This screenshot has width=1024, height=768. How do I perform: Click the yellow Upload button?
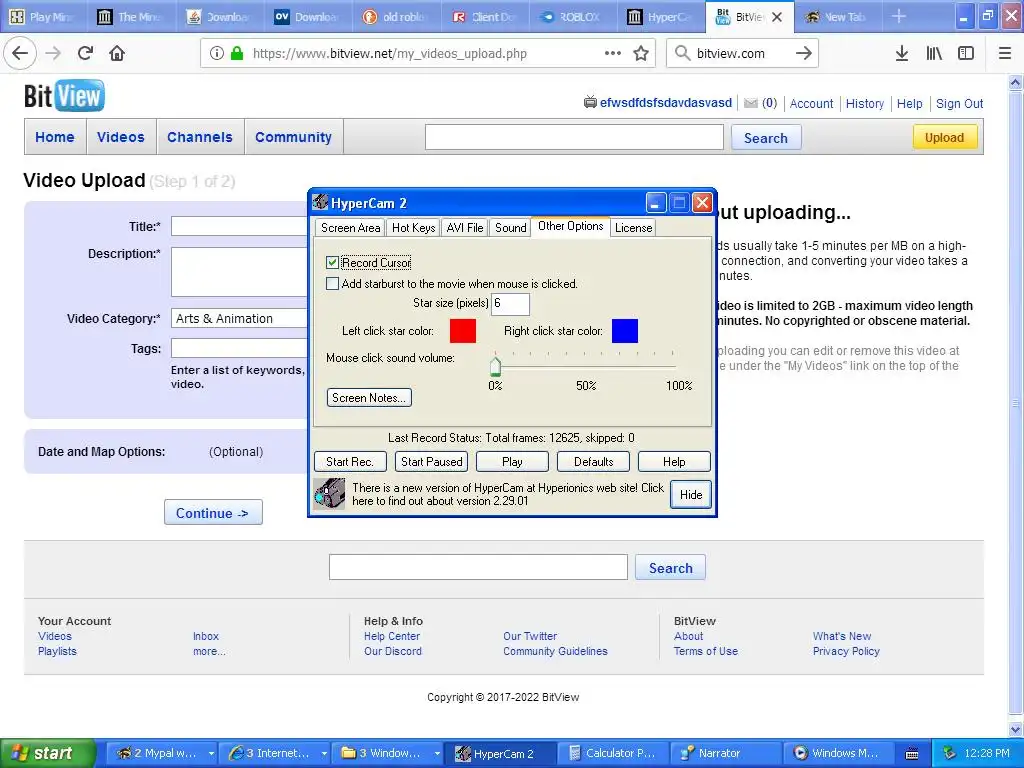pyautogui.click(x=944, y=137)
